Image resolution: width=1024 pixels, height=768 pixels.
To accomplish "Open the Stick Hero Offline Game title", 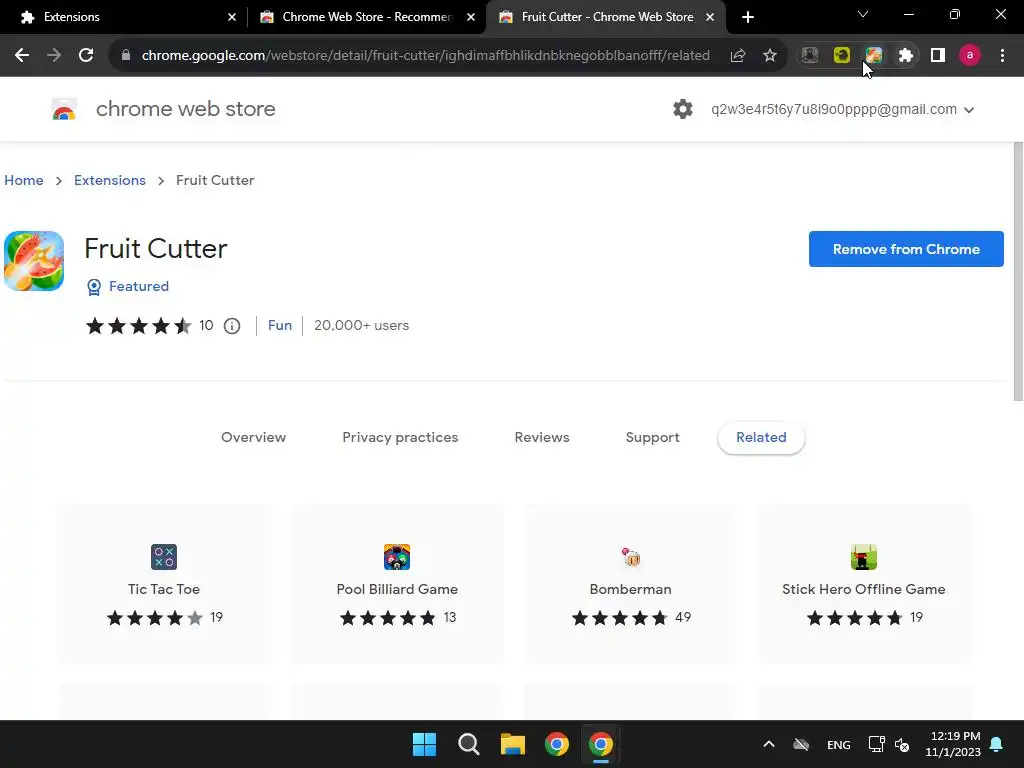I will (863, 589).
